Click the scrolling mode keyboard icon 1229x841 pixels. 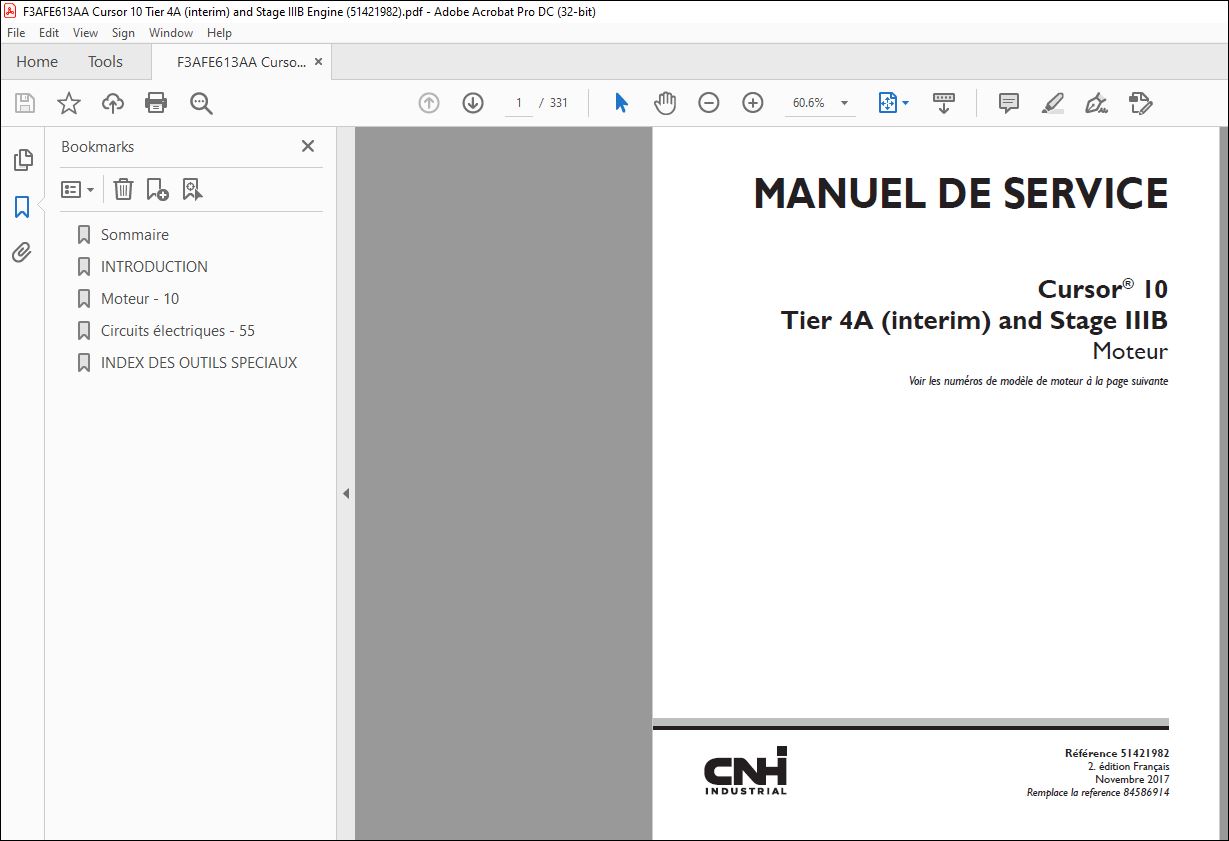[944, 103]
